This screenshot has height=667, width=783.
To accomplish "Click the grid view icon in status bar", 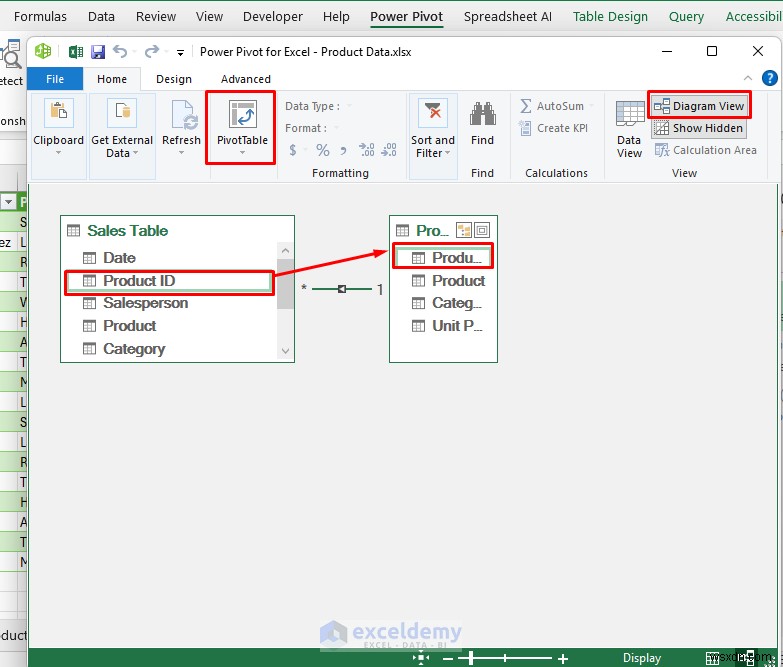I will [712, 659].
